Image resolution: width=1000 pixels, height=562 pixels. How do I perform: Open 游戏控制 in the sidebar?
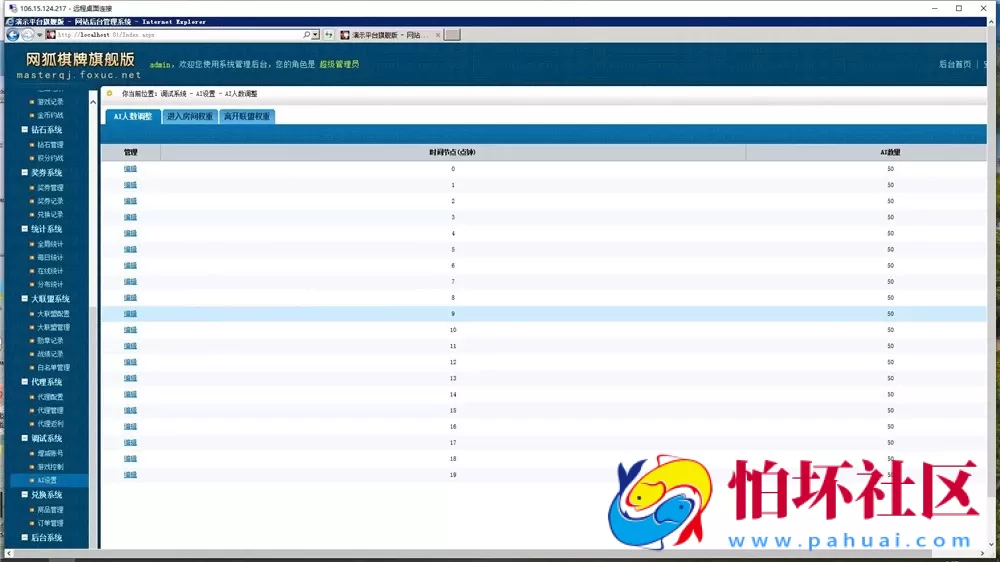50,467
